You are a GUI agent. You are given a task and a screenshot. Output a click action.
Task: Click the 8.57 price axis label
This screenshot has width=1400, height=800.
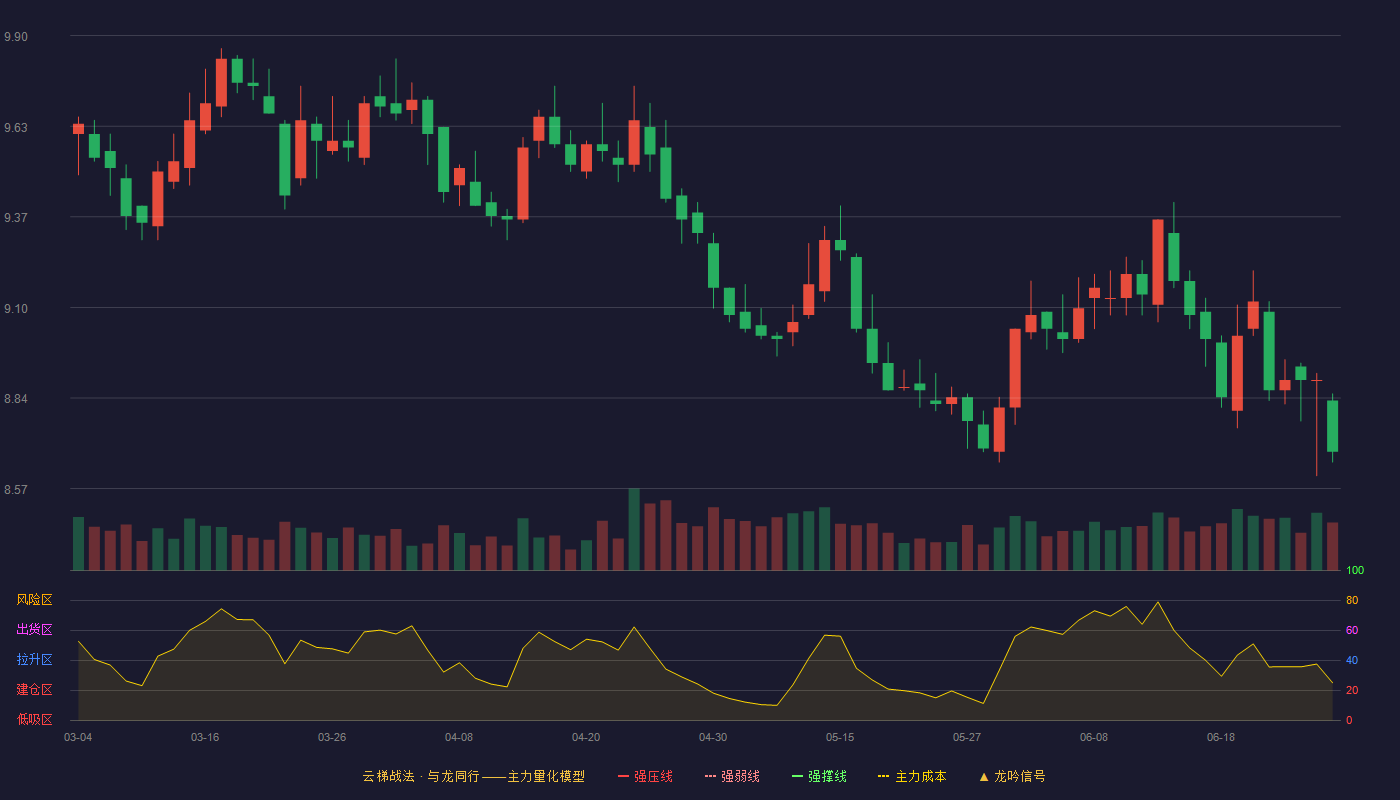[16, 490]
